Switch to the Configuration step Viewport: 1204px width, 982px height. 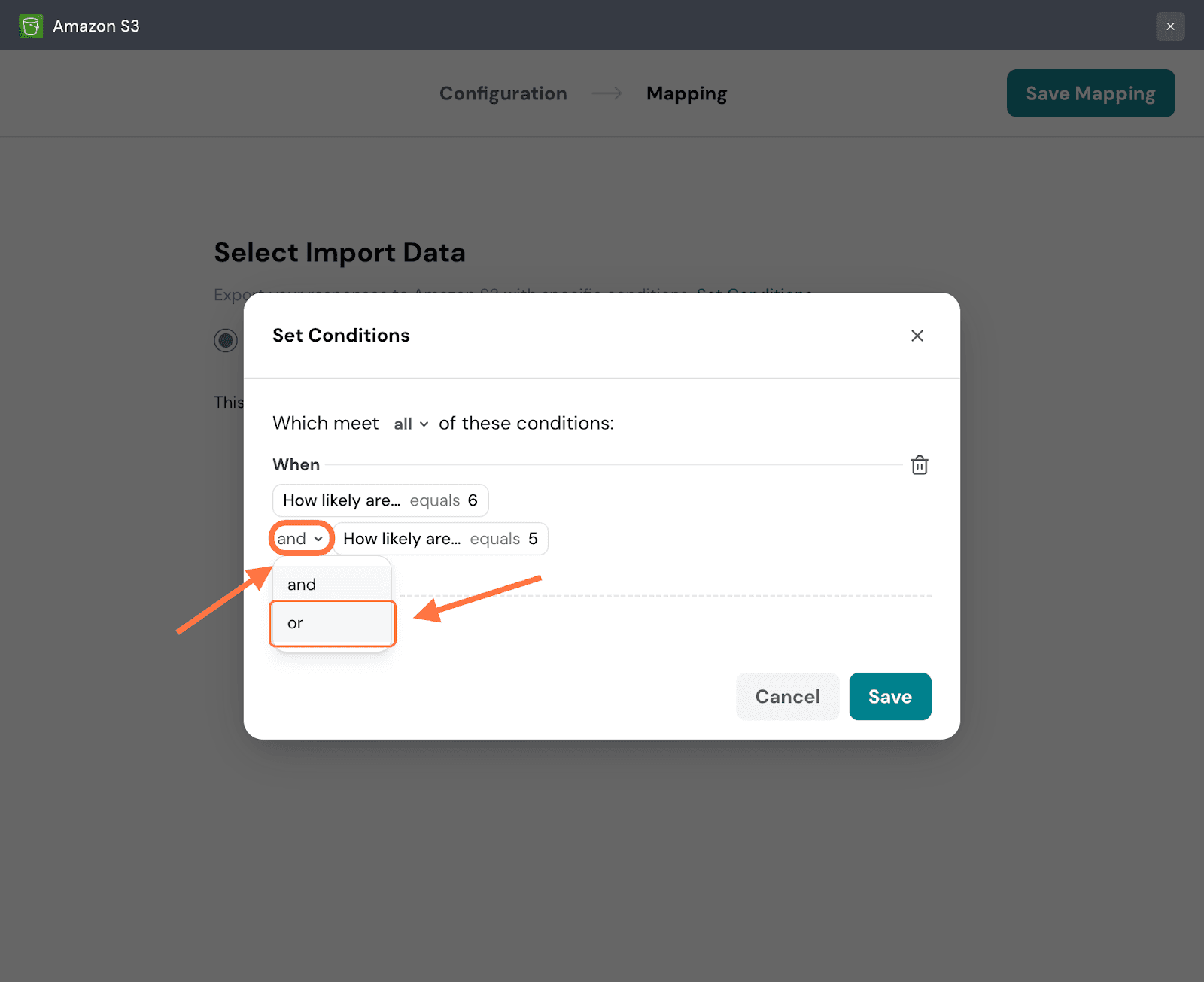click(x=503, y=93)
